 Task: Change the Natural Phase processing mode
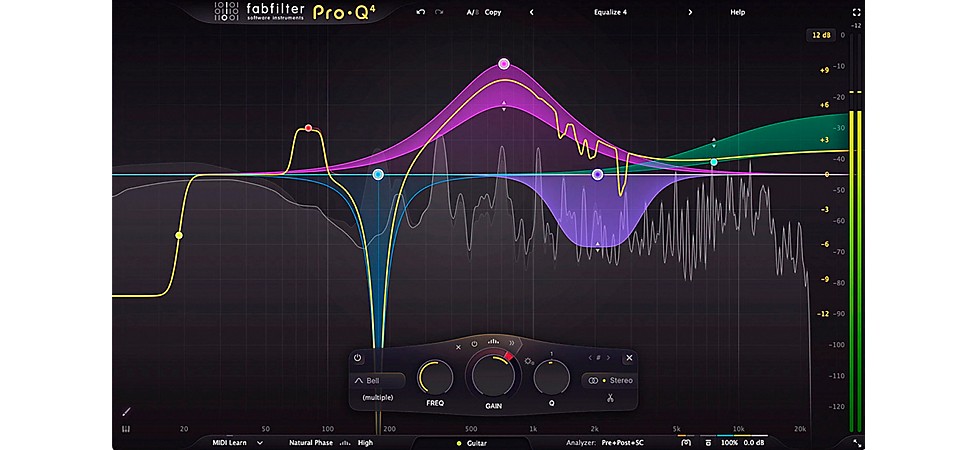[312, 443]
